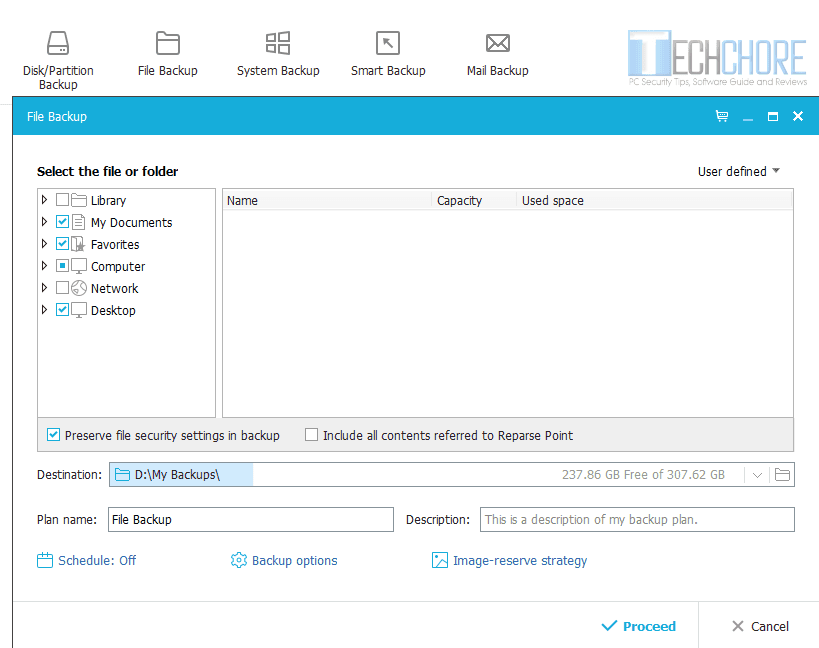
Task: Uncheck the Desktop checkbox
Action: (62, 310)
